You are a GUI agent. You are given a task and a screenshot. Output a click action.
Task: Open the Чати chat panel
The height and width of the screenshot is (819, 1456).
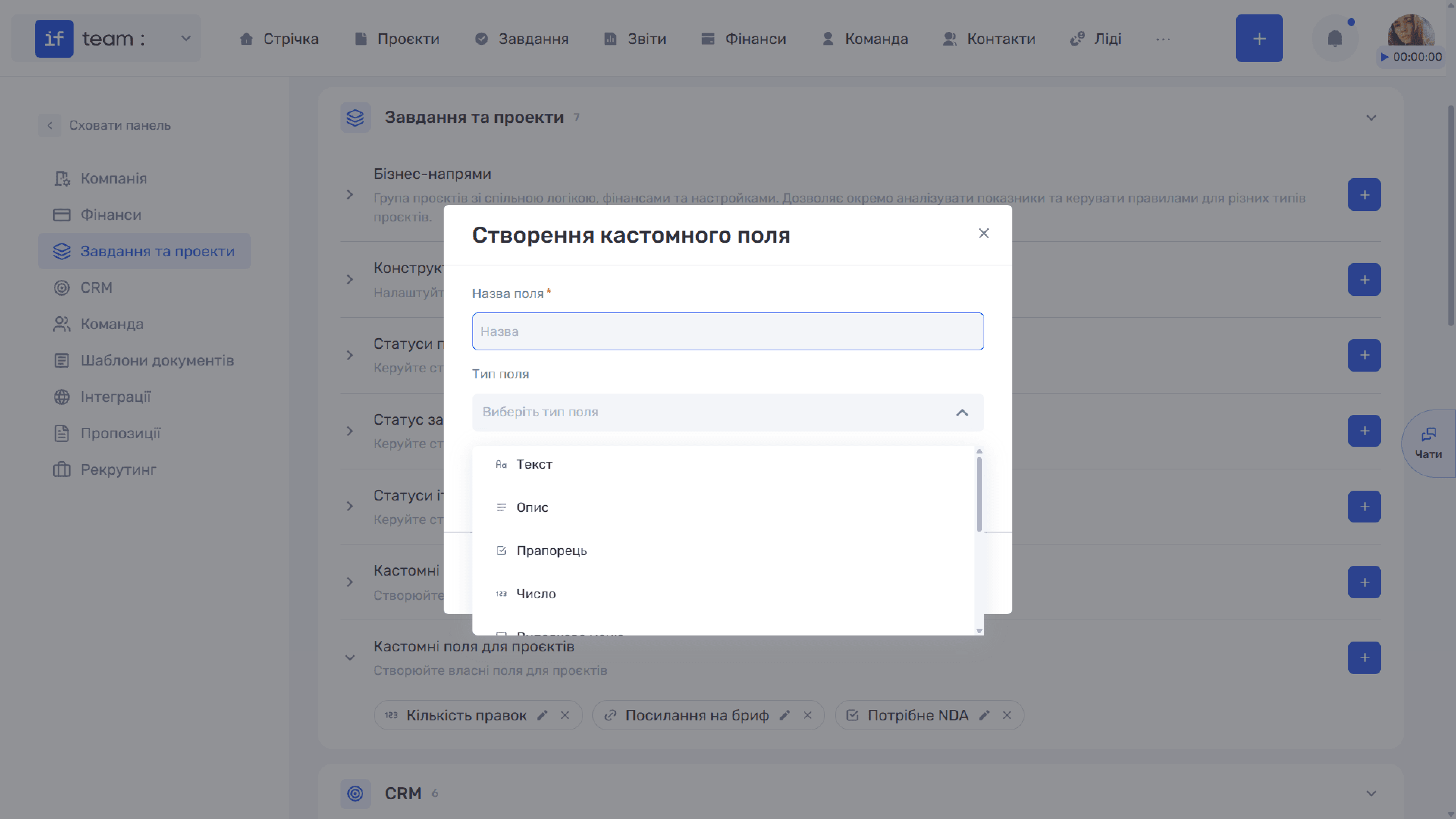(x=1428, y=444)
